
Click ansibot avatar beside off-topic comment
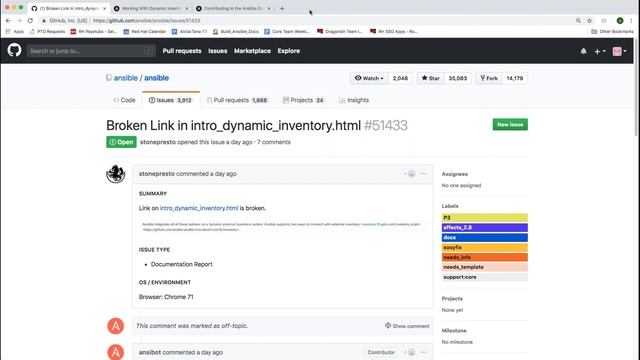[116, 326]
